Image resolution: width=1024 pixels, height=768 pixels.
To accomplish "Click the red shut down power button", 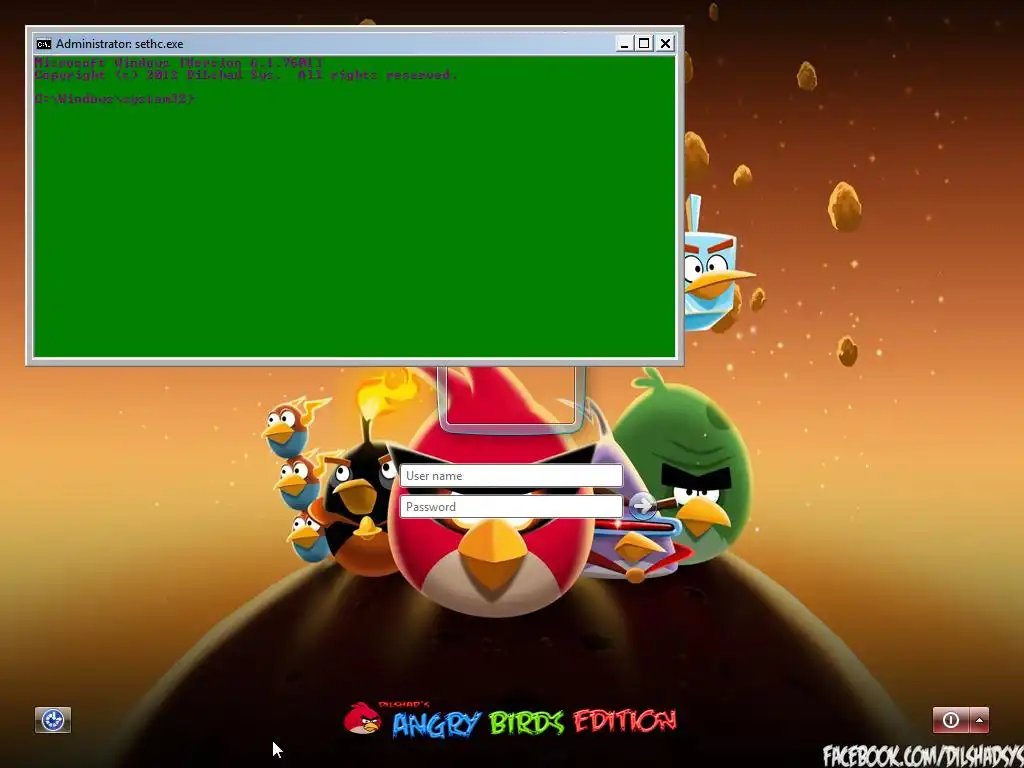I will coord(951,720).
